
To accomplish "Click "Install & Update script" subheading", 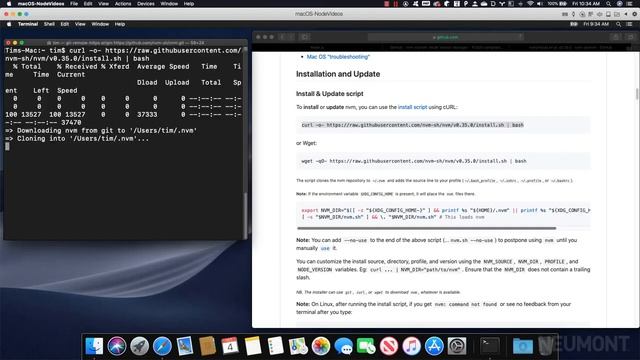I will (x=329, y=93).
